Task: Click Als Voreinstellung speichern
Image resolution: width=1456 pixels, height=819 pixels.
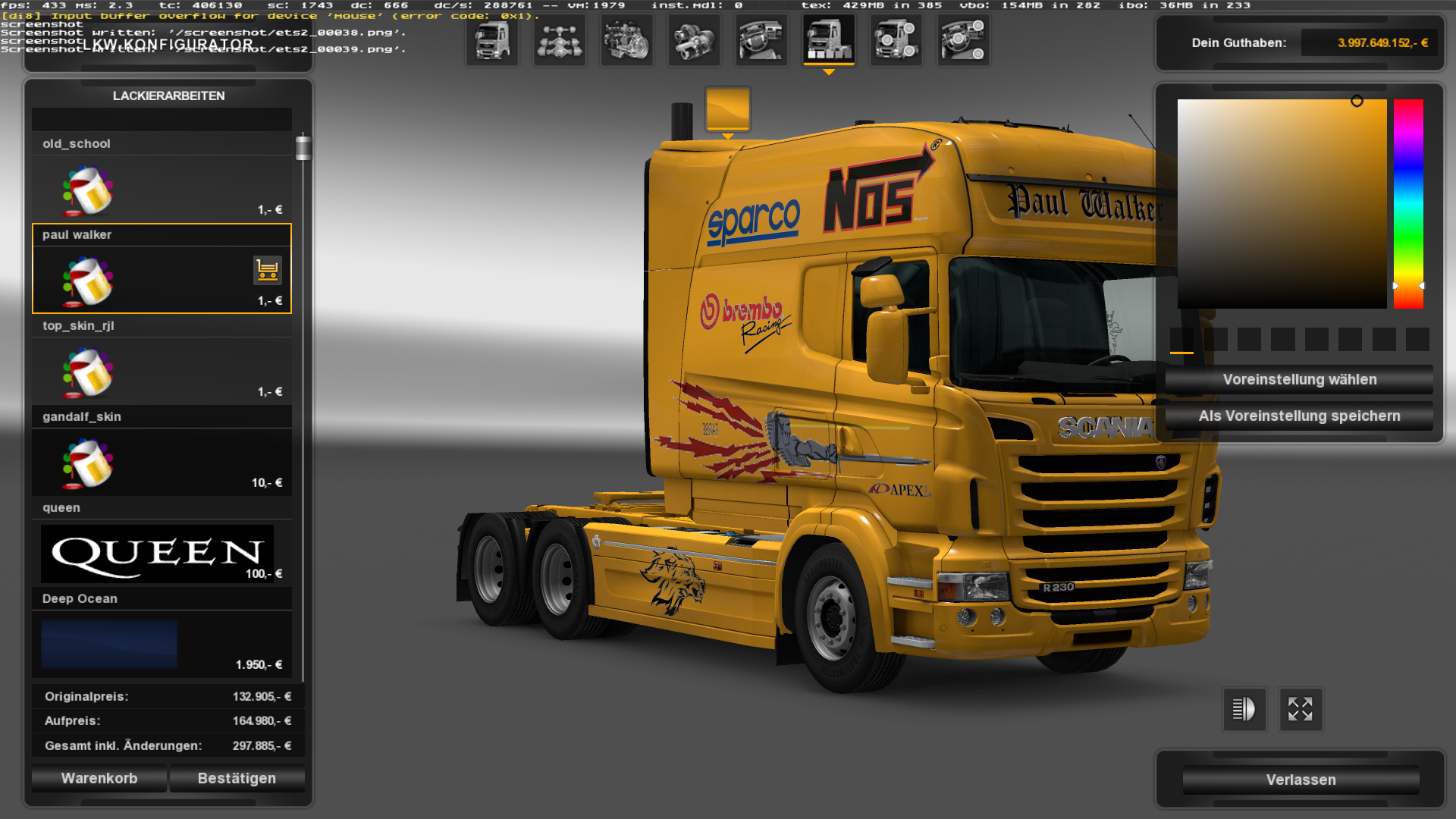Action: [x=1299, y=416]
